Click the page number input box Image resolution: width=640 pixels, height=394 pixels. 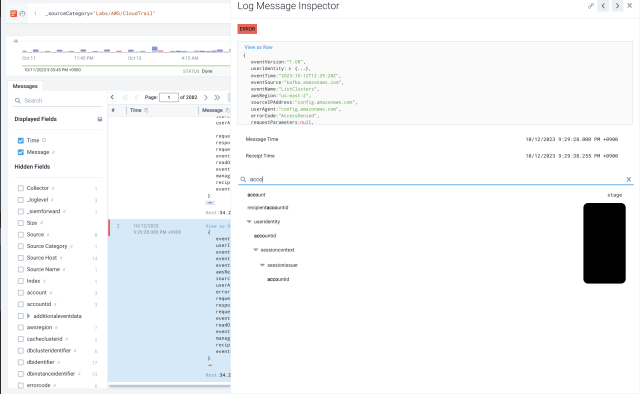169,97
